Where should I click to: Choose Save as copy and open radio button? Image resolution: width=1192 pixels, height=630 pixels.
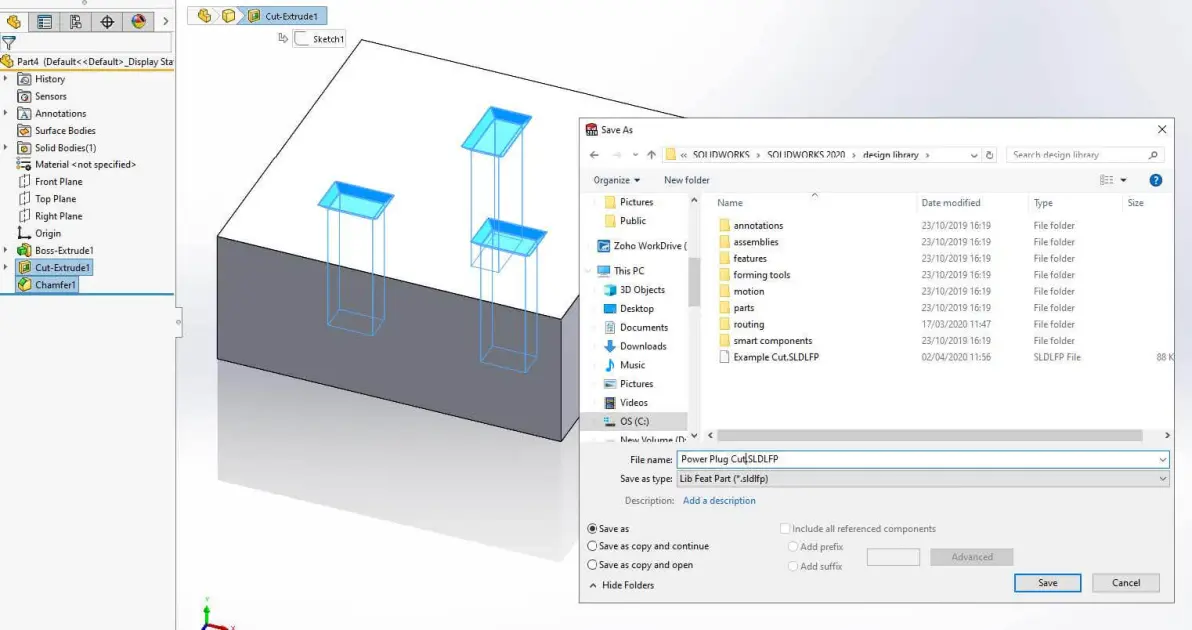(x=640, y=565)
